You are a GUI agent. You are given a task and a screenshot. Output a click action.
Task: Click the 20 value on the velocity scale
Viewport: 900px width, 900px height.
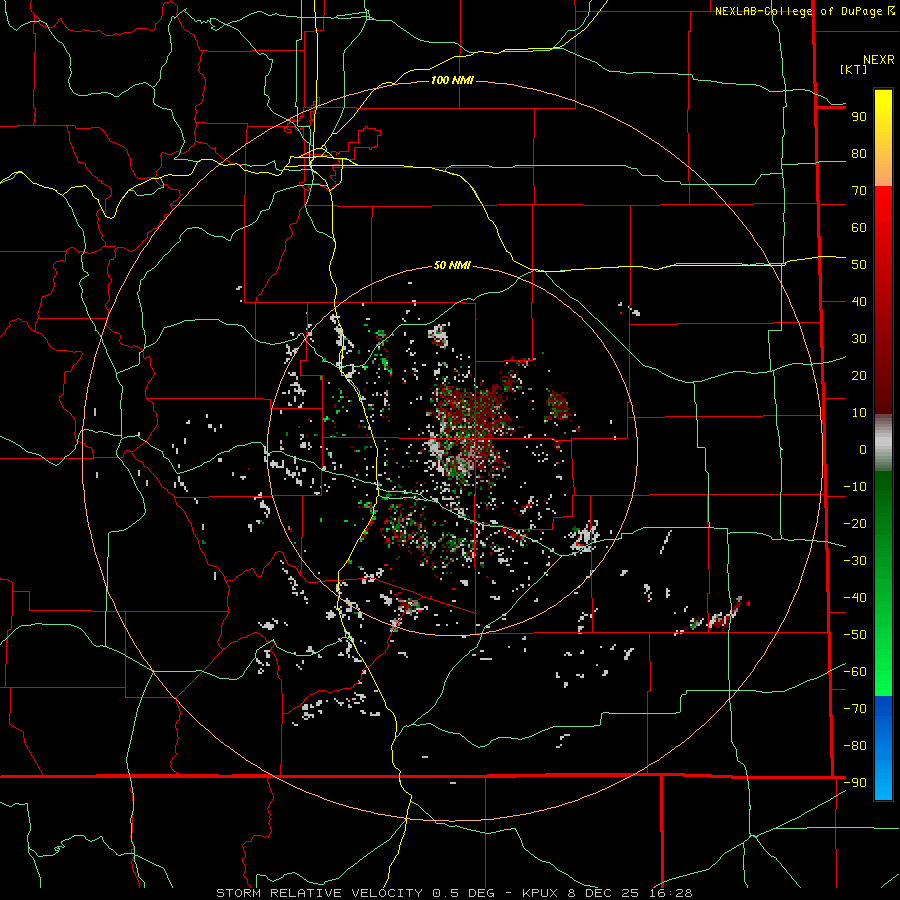(x=859, y=376)
